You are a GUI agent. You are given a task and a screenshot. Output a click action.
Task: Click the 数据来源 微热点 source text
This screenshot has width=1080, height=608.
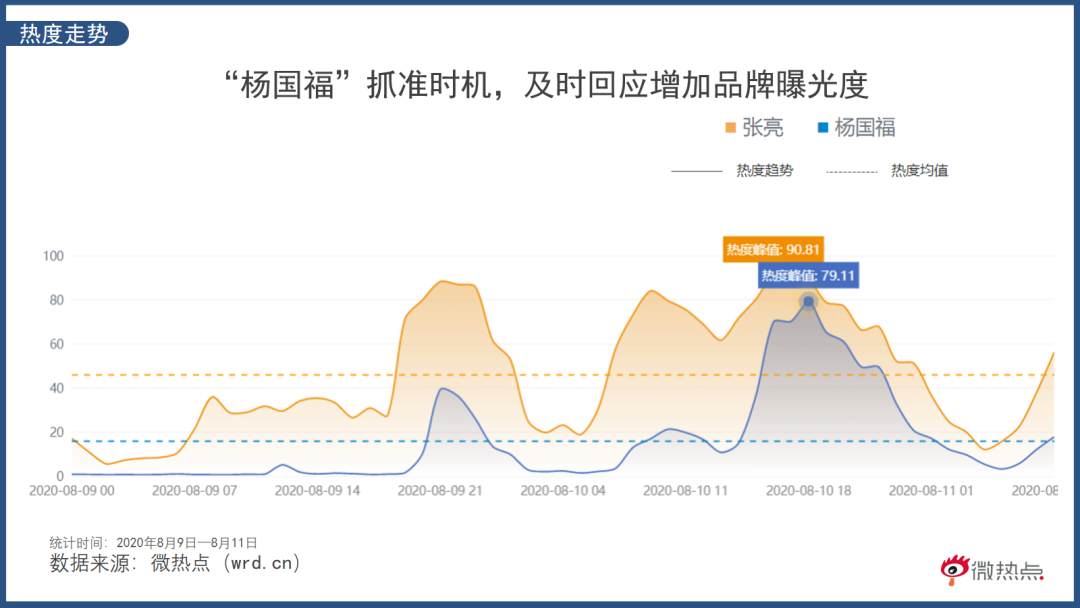176,563
